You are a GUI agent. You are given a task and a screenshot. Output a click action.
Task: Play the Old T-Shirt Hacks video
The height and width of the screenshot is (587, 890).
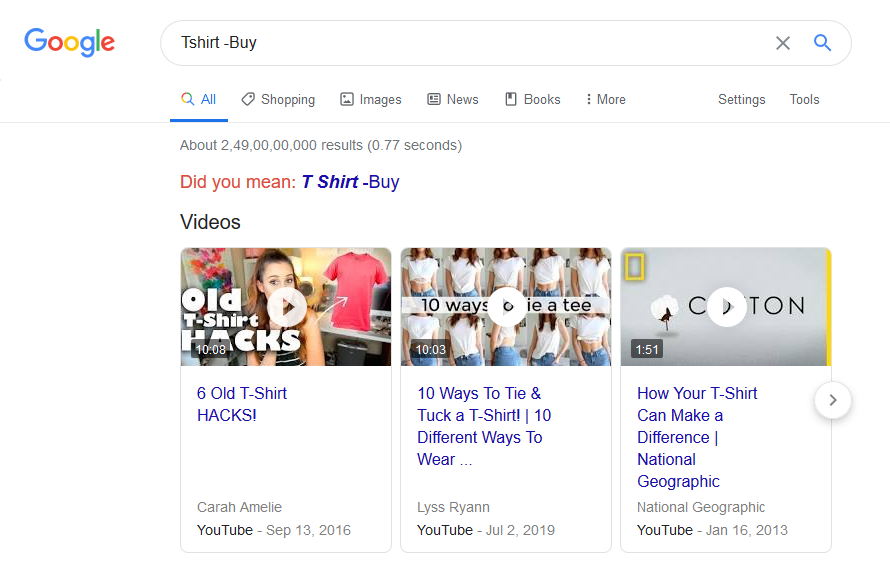(x=287, y=306)
